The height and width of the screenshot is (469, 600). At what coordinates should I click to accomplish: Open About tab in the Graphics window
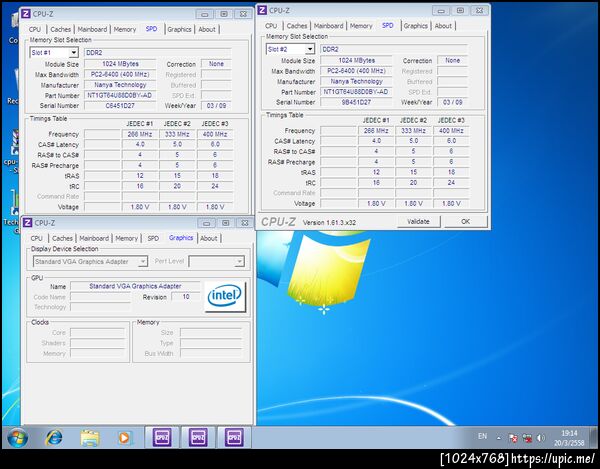[209, 238]
